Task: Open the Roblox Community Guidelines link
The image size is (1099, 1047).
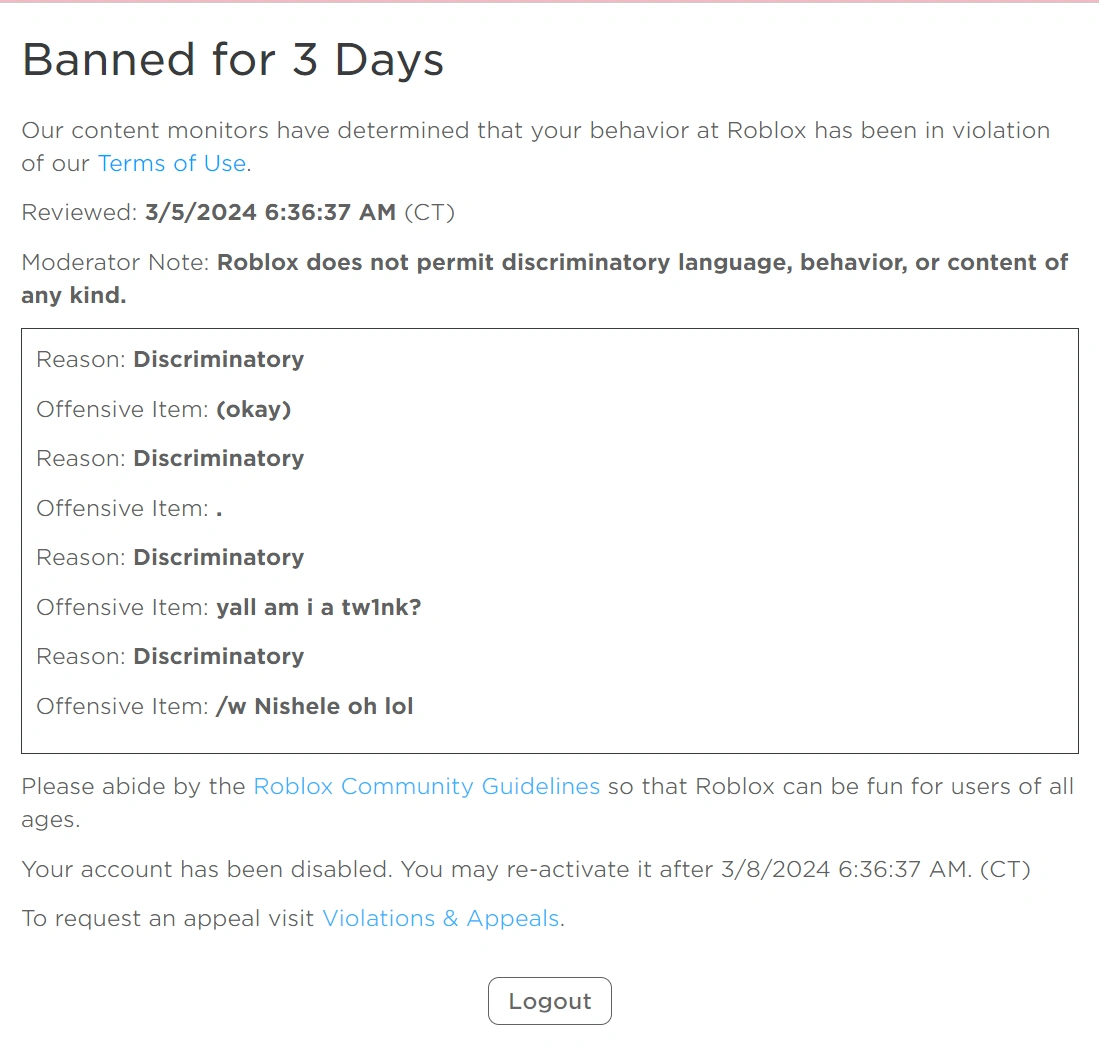Action: point(427,786)
